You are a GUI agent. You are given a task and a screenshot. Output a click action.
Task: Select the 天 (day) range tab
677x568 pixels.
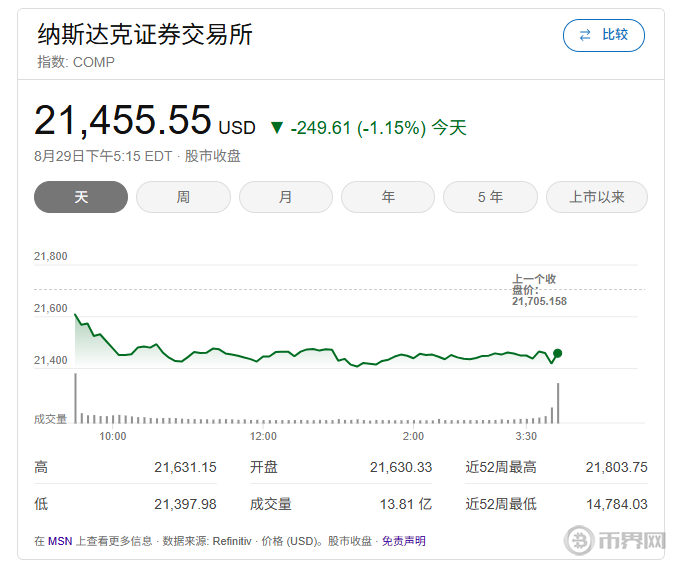[x=81, y=197]
